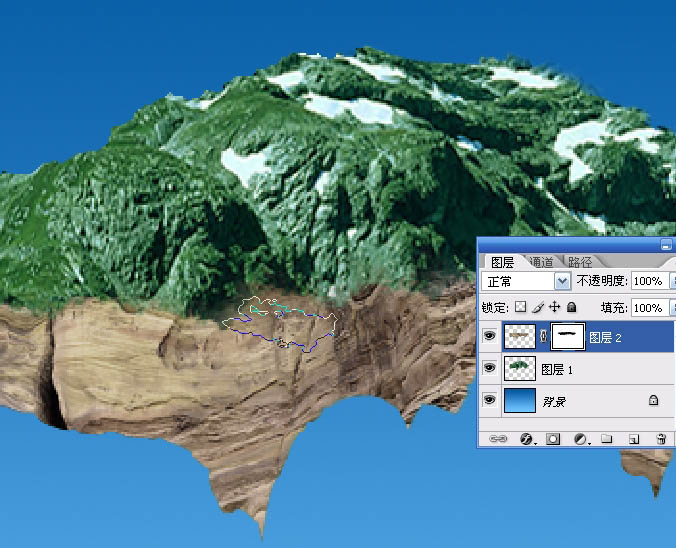676x548 pixels.
Task: Switch to the 路径 tab
Action: point(580,262)
